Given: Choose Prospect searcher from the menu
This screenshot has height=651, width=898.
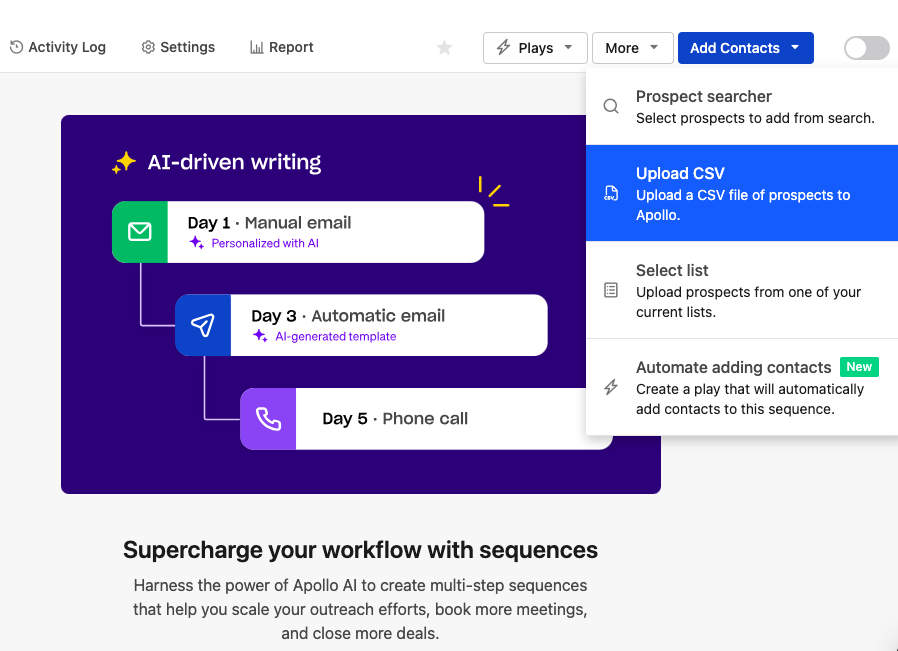Looking at the screenshot, I should tap(742, 106).
